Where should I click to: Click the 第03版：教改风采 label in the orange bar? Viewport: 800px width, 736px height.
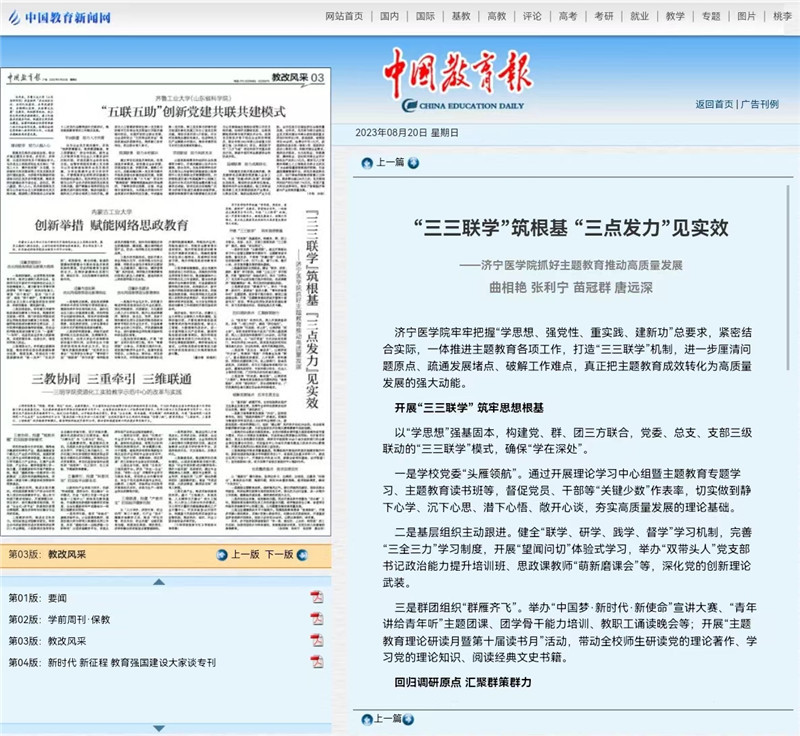(x=47, y=554)
